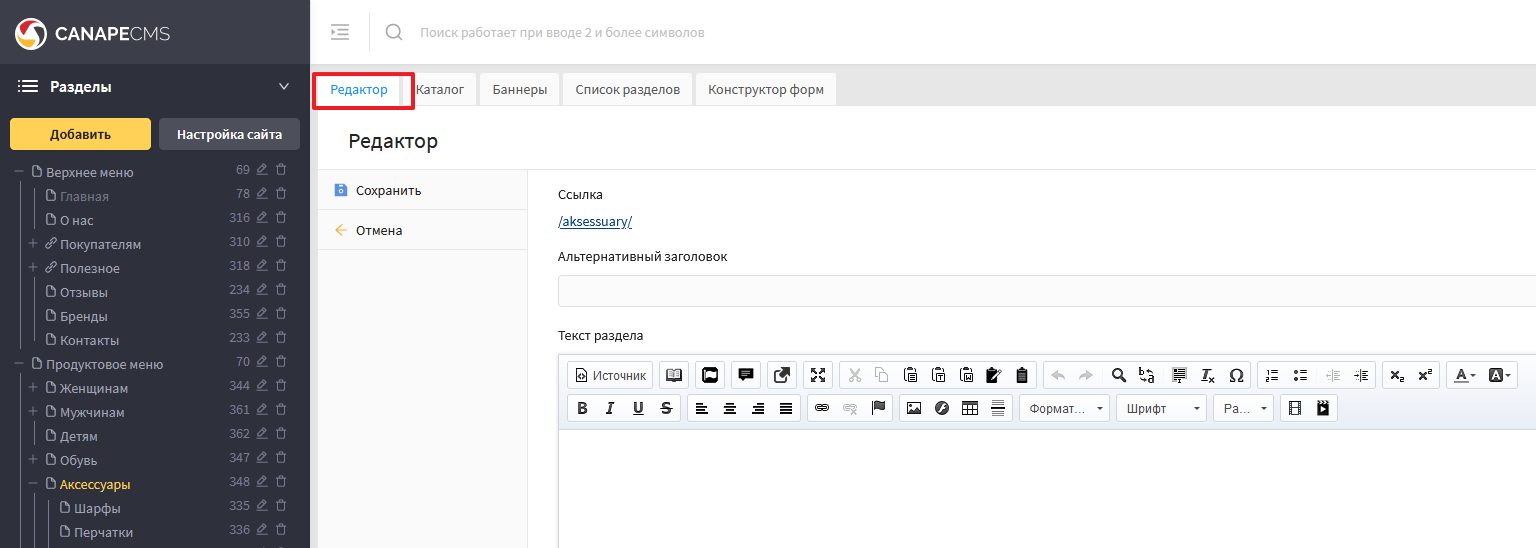Insert a table using toolbar icon

pos(969,408)
